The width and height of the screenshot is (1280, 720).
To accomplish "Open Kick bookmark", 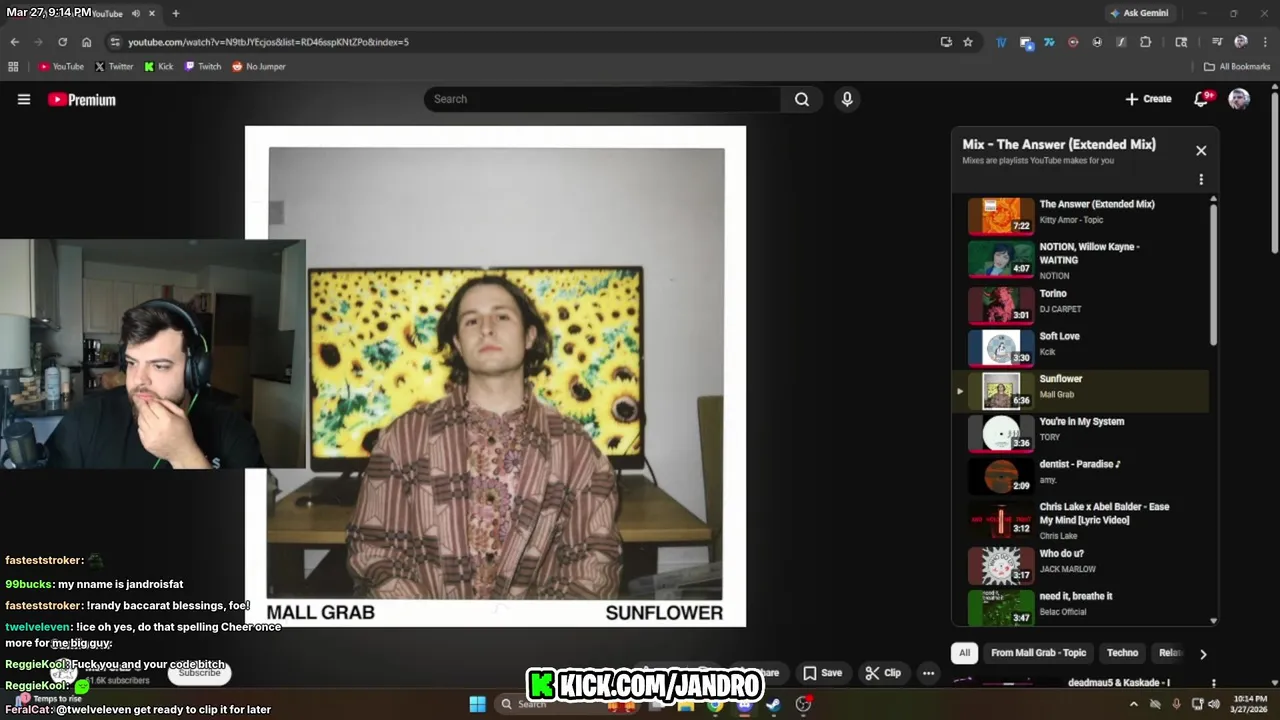I will pos(159,67).
